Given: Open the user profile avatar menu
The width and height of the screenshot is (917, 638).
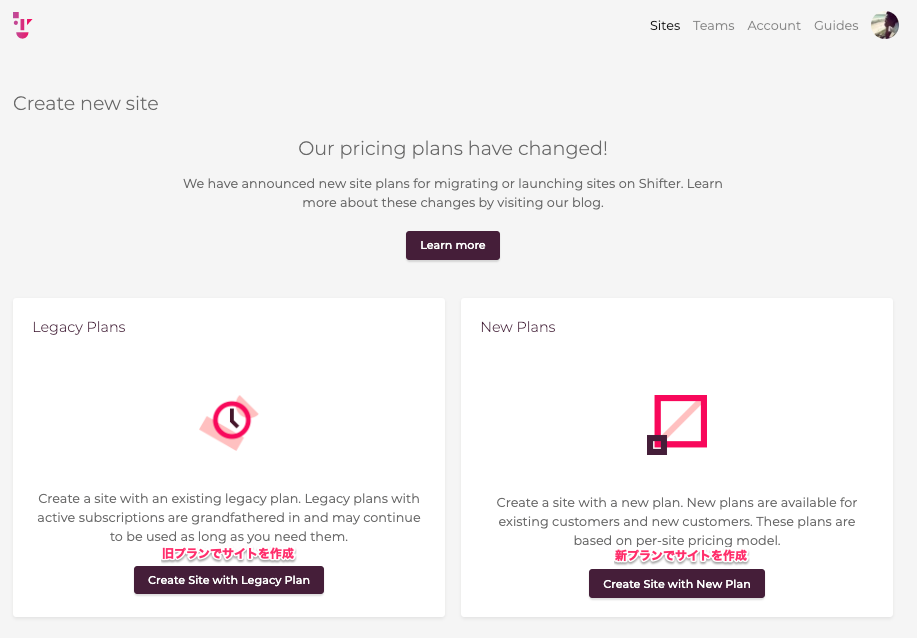Looking at the screenshot, I should pos(884,26).
